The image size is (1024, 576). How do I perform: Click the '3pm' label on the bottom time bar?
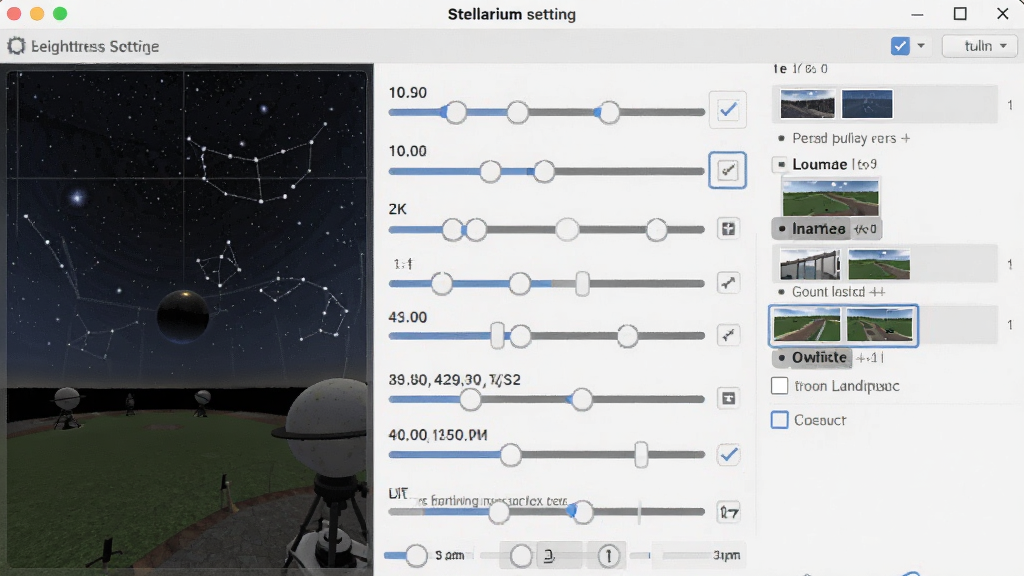click(727, 555)
